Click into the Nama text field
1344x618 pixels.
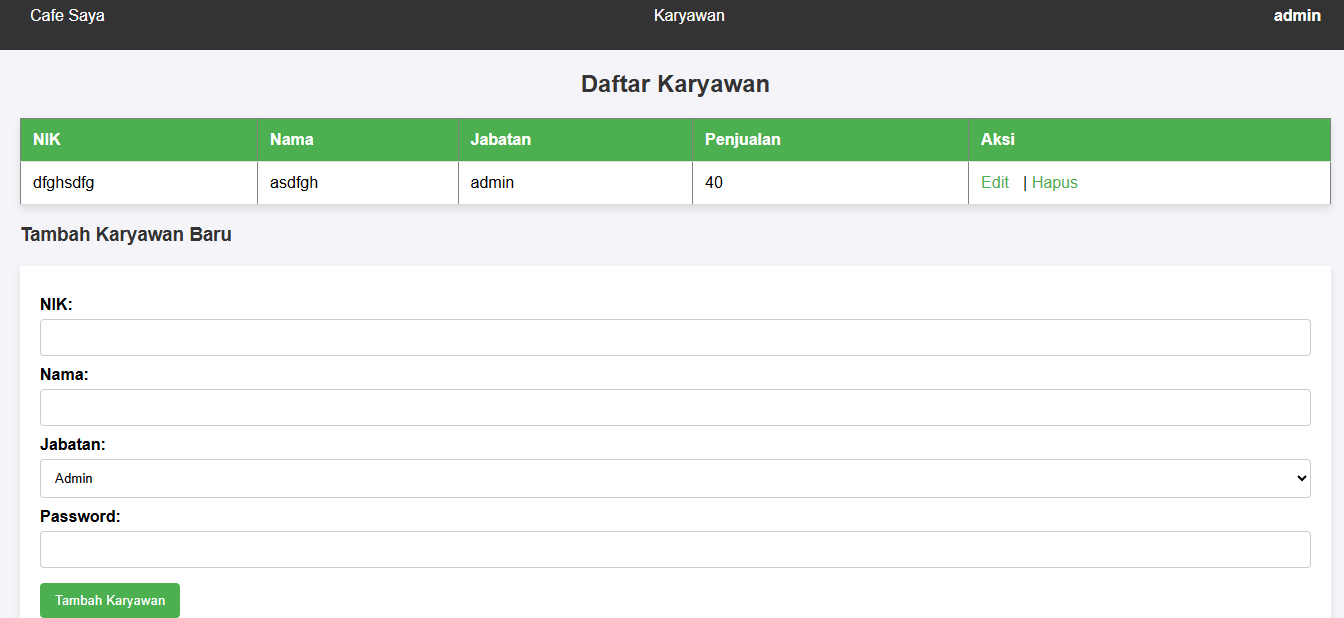[675, 408]
